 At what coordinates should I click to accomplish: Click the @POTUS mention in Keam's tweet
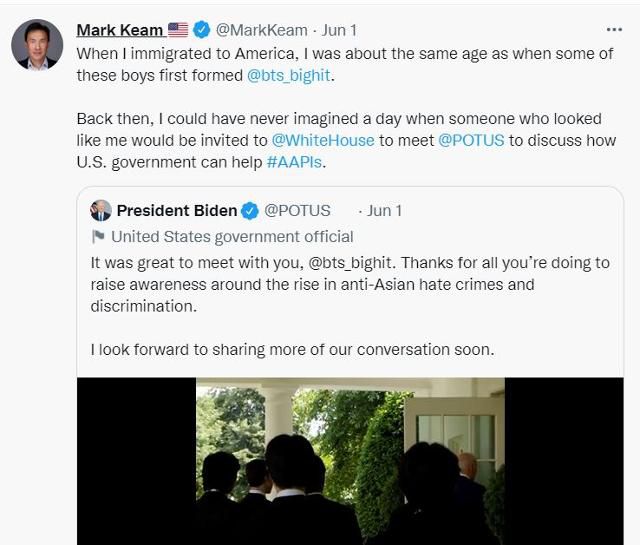coord(471,140)
